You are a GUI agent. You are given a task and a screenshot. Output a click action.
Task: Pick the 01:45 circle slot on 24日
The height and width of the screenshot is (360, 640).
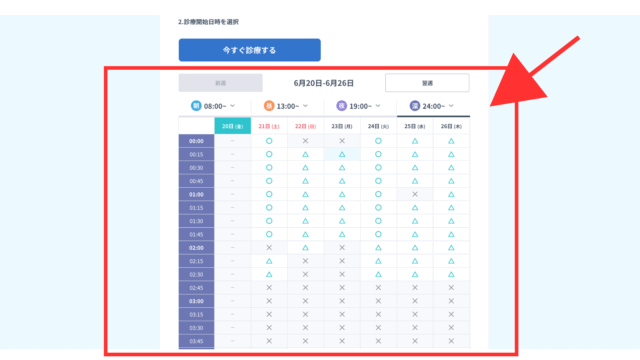378,234
